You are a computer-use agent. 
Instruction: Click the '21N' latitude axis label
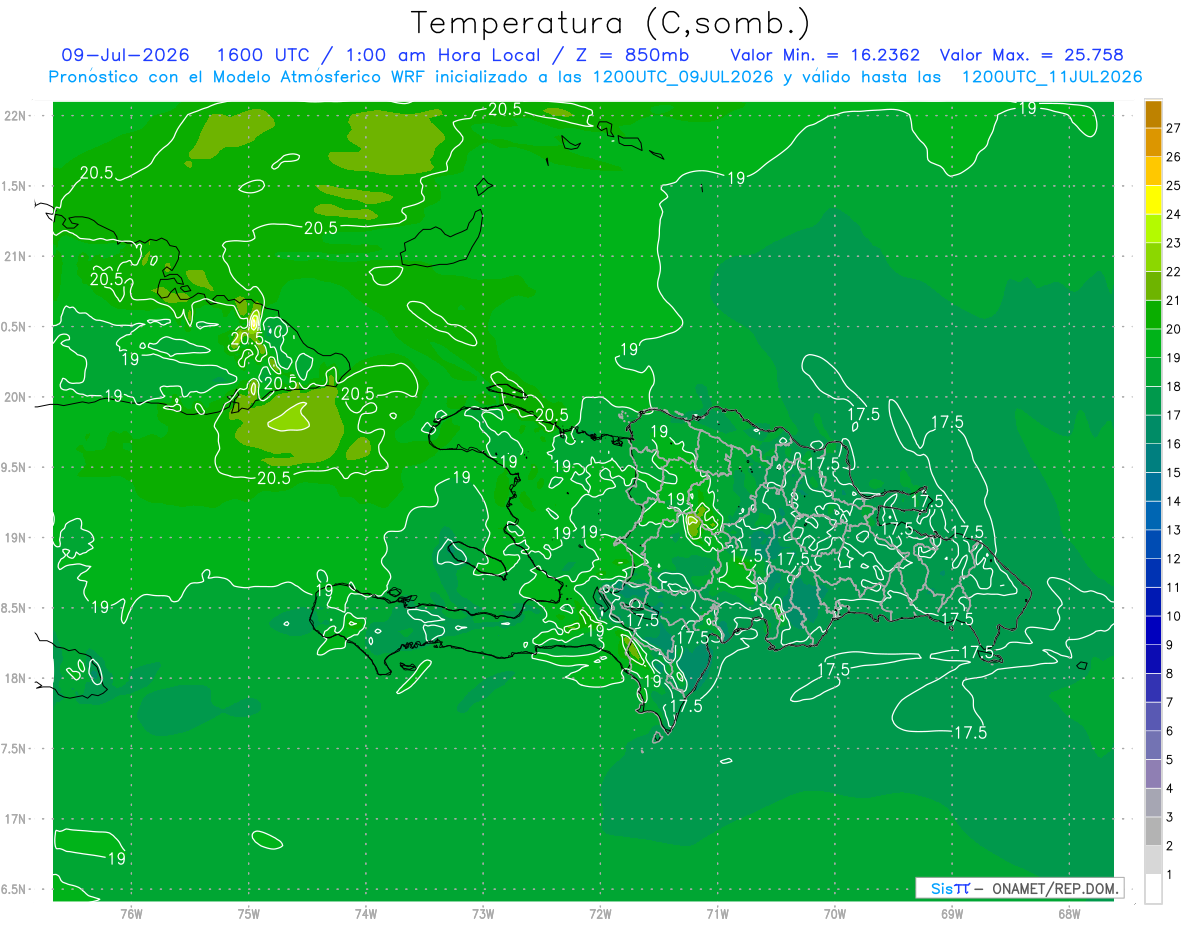15,256
